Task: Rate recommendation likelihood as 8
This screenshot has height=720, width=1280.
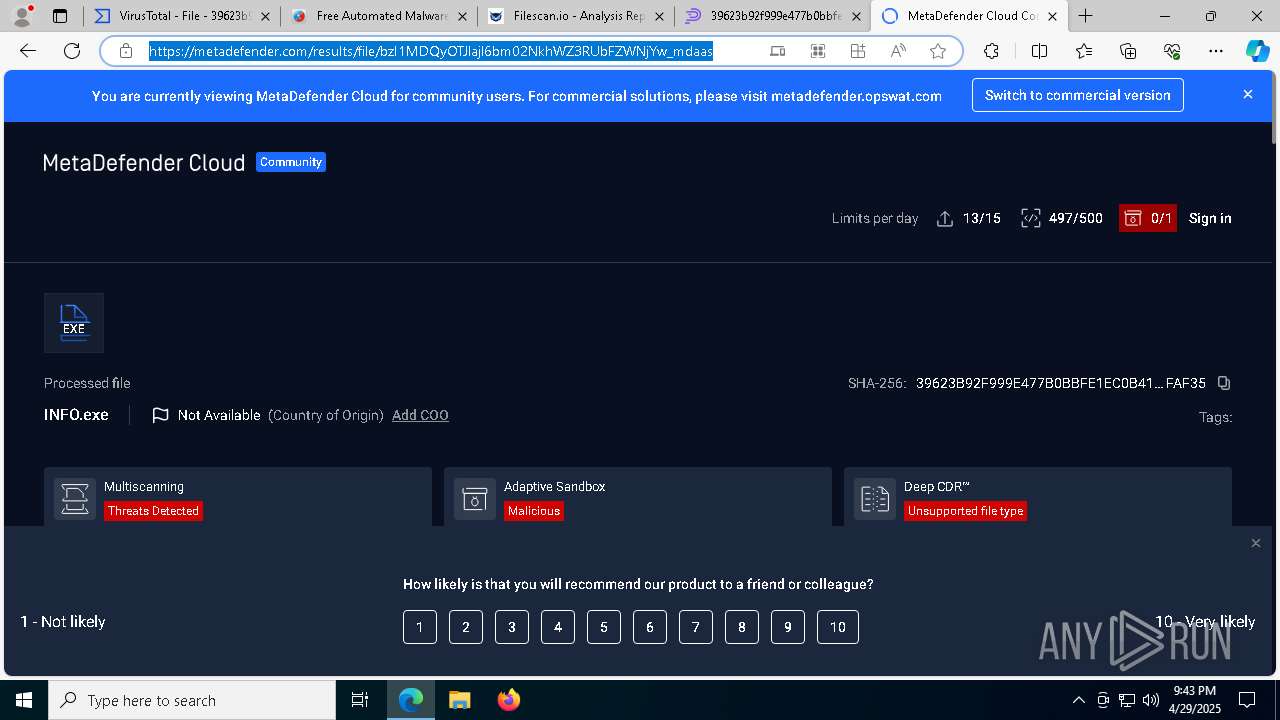Action: click(x=742, y=627)
